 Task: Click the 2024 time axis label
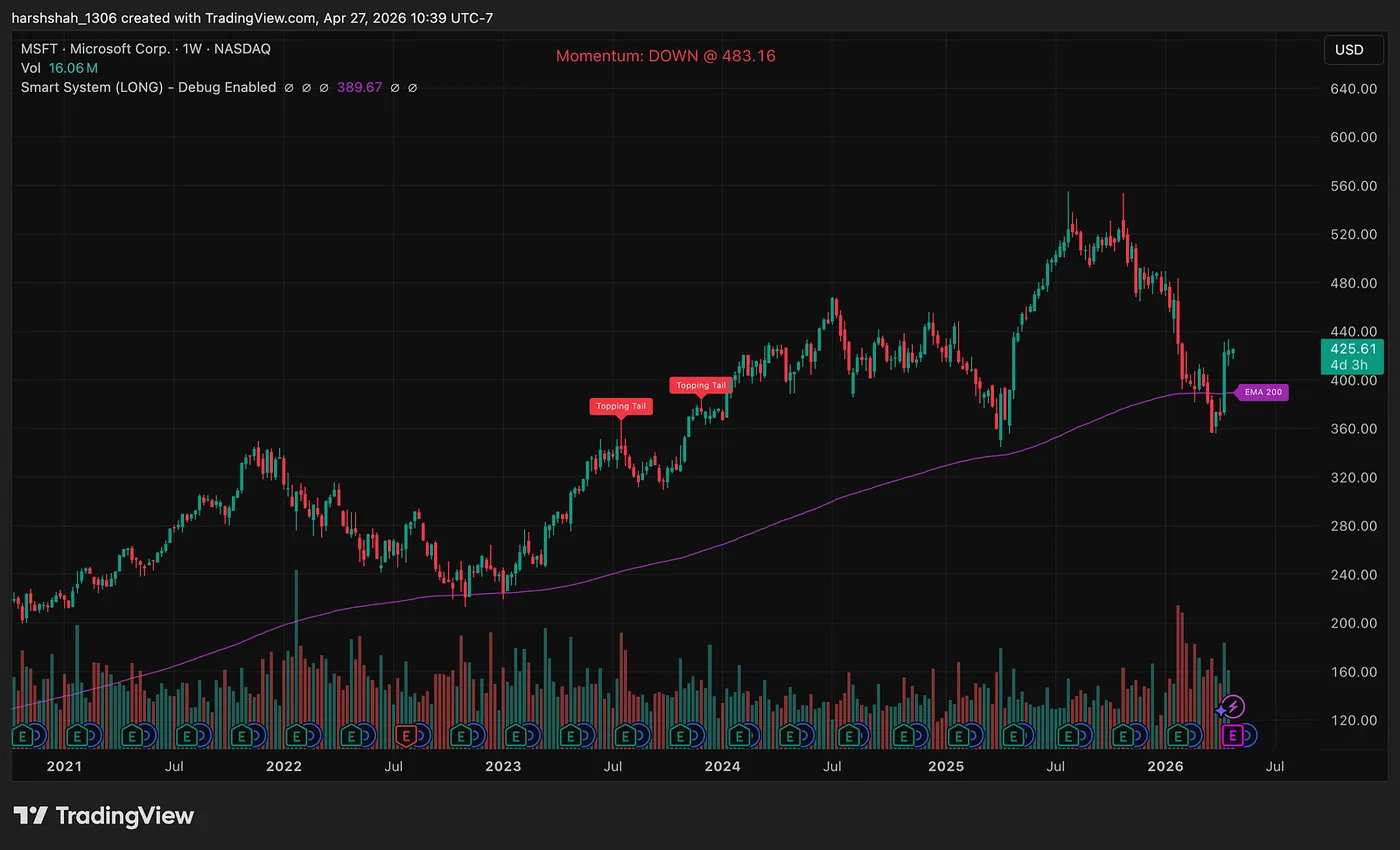click(x=722, y=767)
